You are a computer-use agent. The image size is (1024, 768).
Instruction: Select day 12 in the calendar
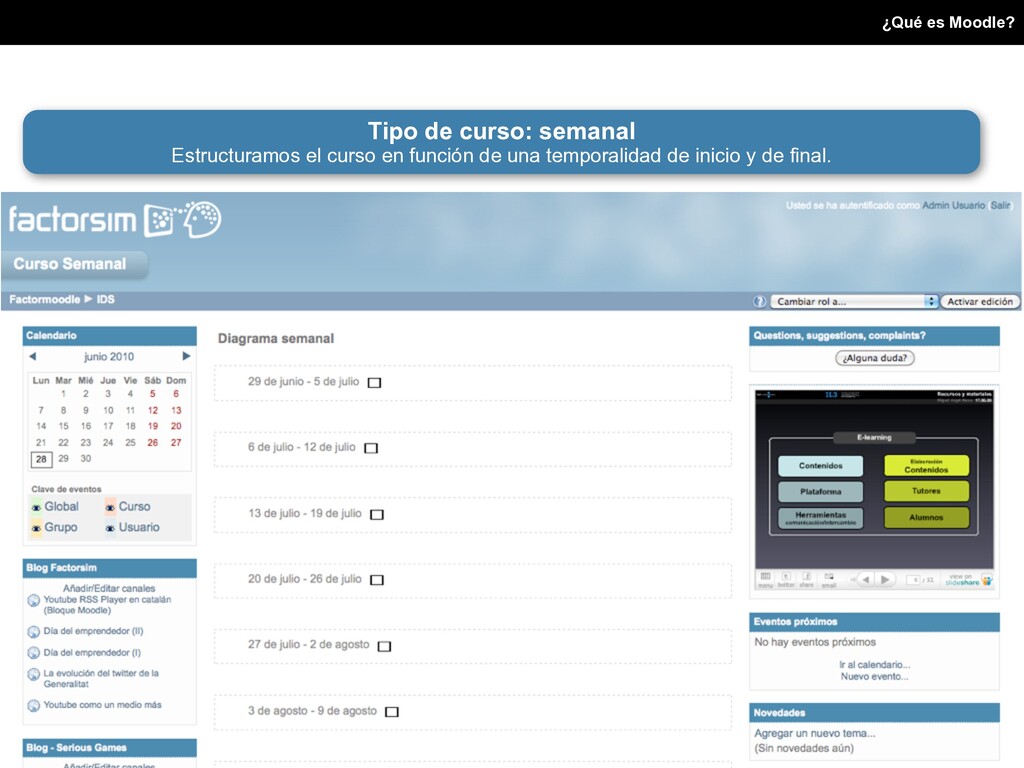pyautogui.click(x=153, y=411)
